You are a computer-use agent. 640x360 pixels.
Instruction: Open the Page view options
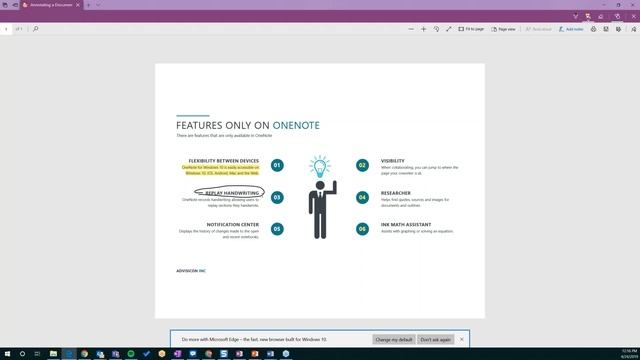click(503, 29)
